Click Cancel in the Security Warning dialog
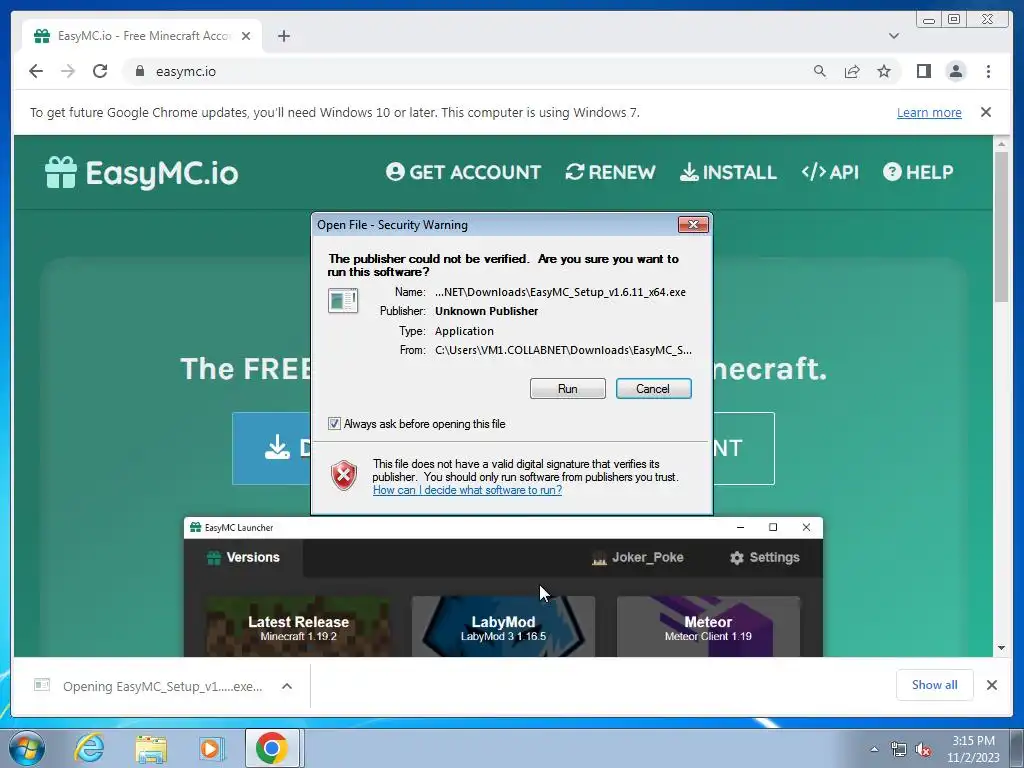This screenshot has height=768, width=1024. coord(653,389)
